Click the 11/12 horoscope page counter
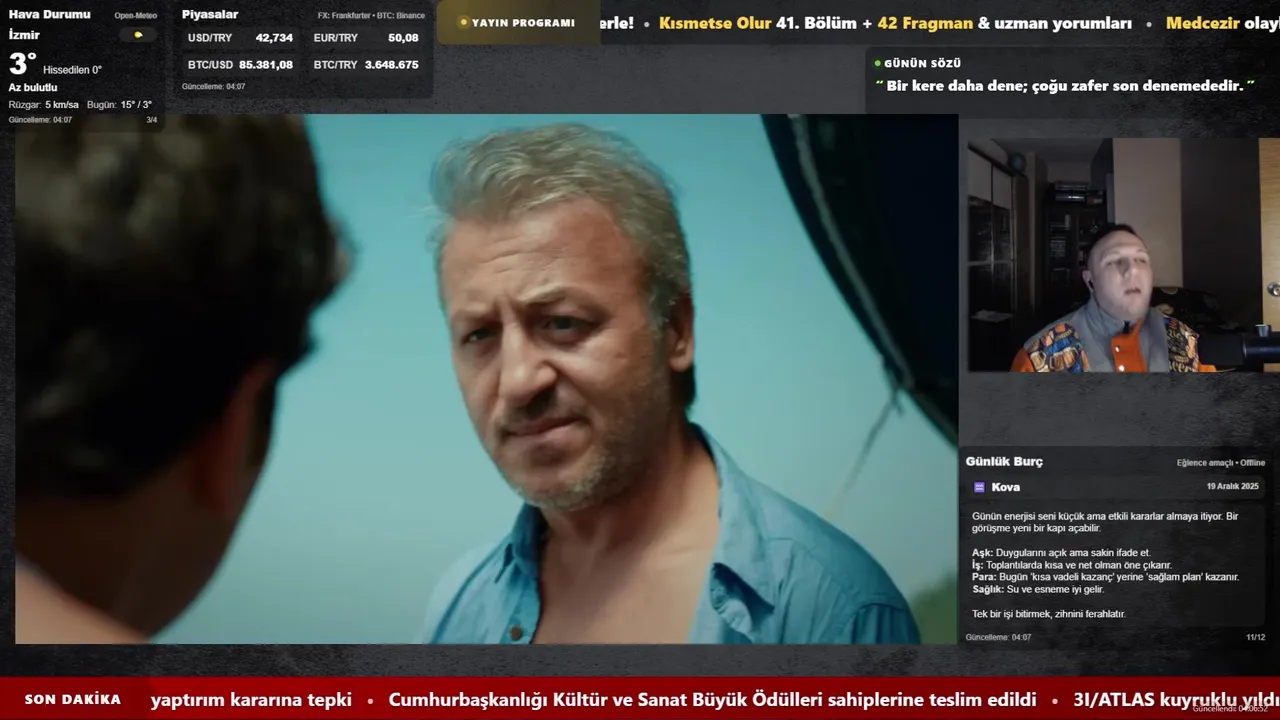The width and height of the screenshot is (1280, 720). click(x=1255, y=637)
